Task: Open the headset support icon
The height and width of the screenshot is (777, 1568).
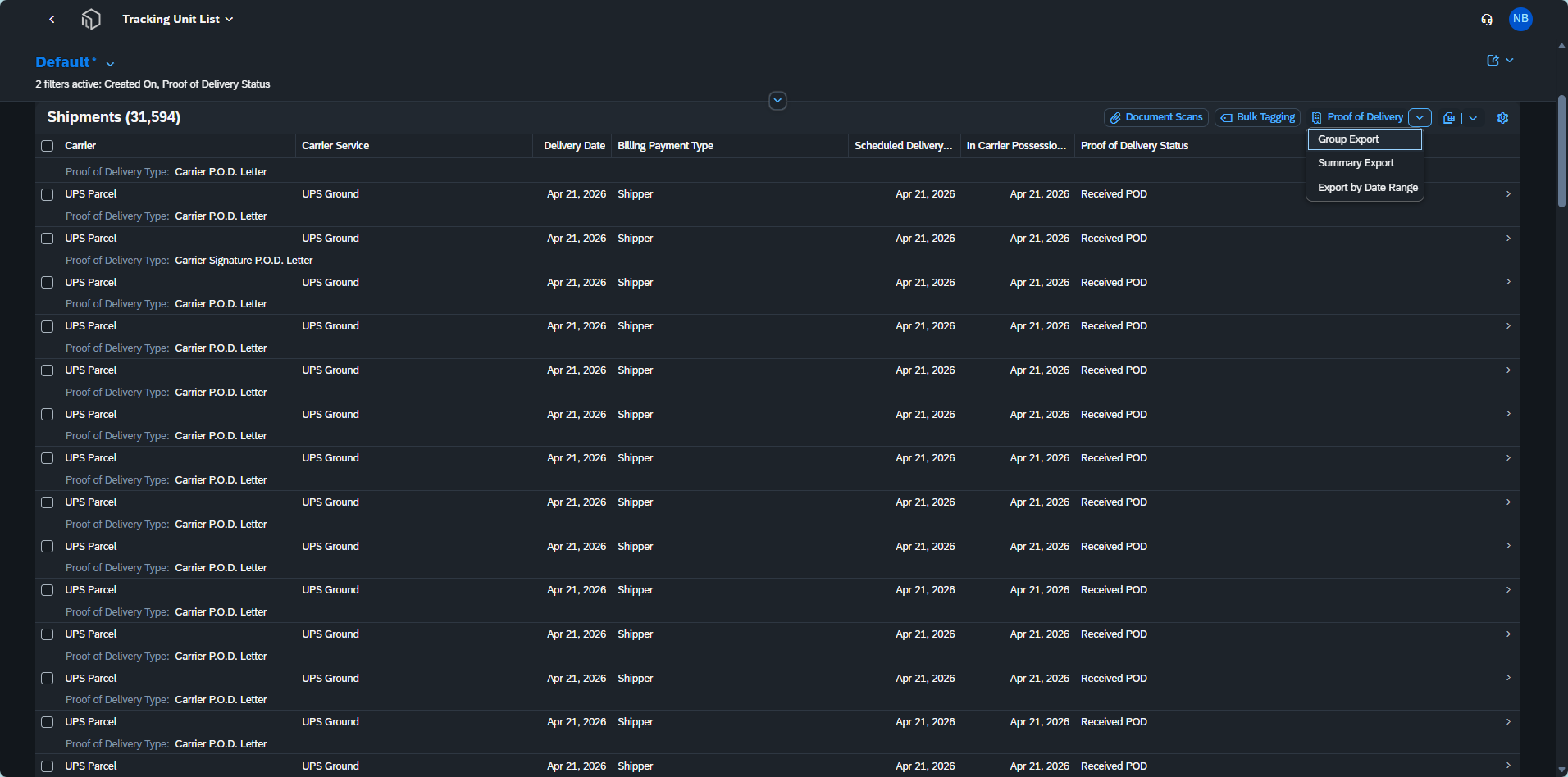Action: 1487,19
